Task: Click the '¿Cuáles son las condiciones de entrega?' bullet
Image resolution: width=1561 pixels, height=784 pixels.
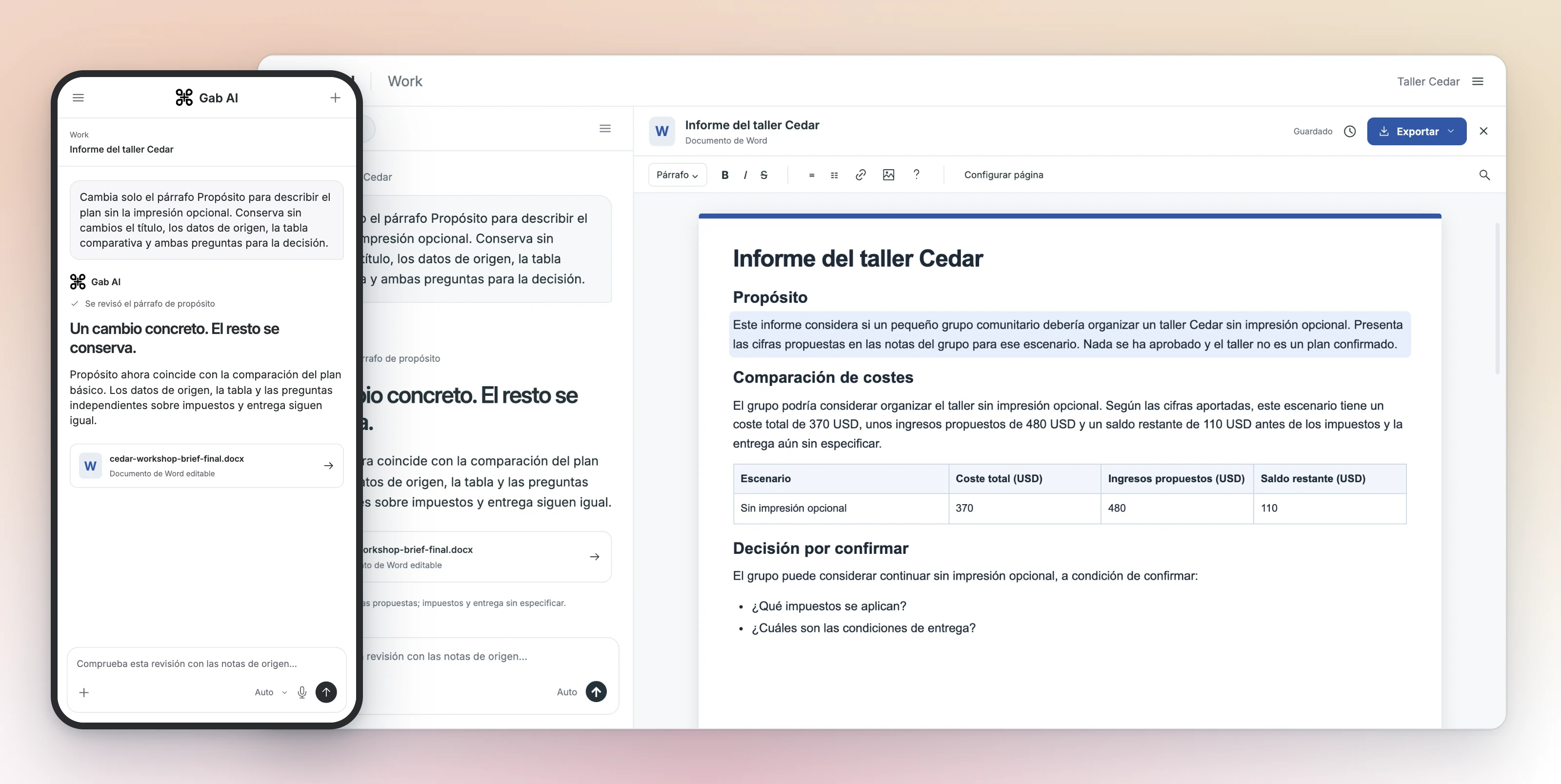Action: (x=863, y=627)
